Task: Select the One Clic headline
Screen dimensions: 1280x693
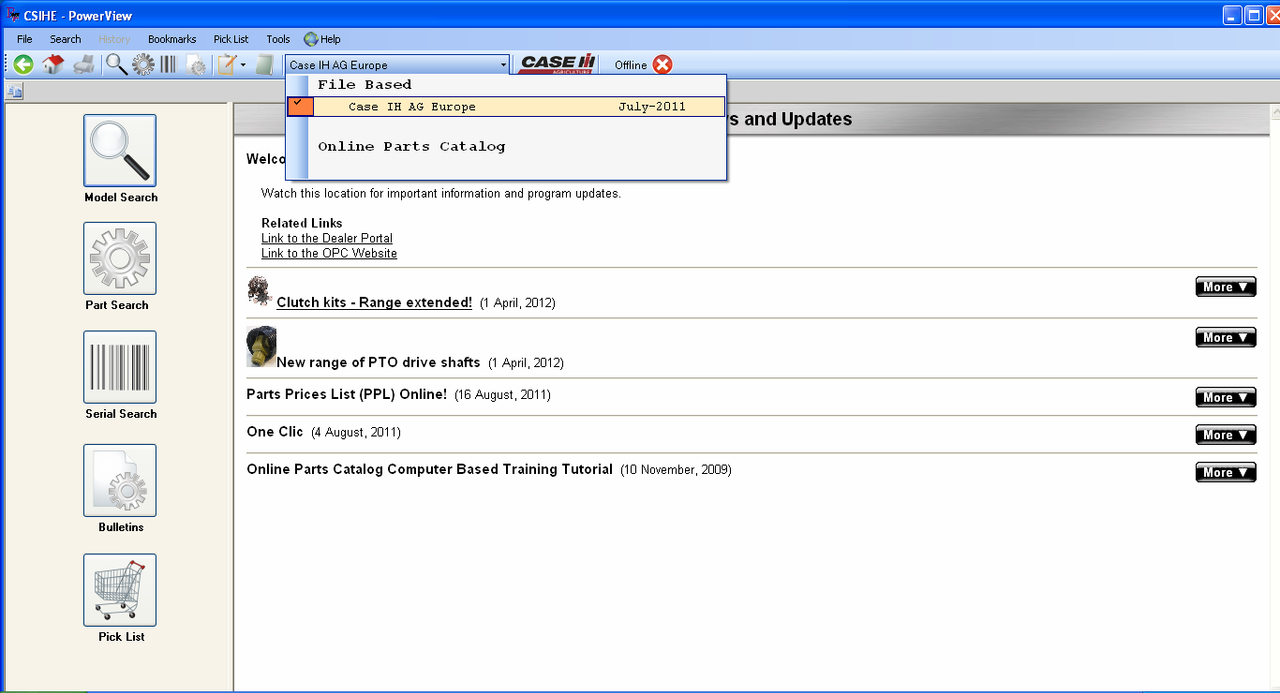Action: coord(275,432)
